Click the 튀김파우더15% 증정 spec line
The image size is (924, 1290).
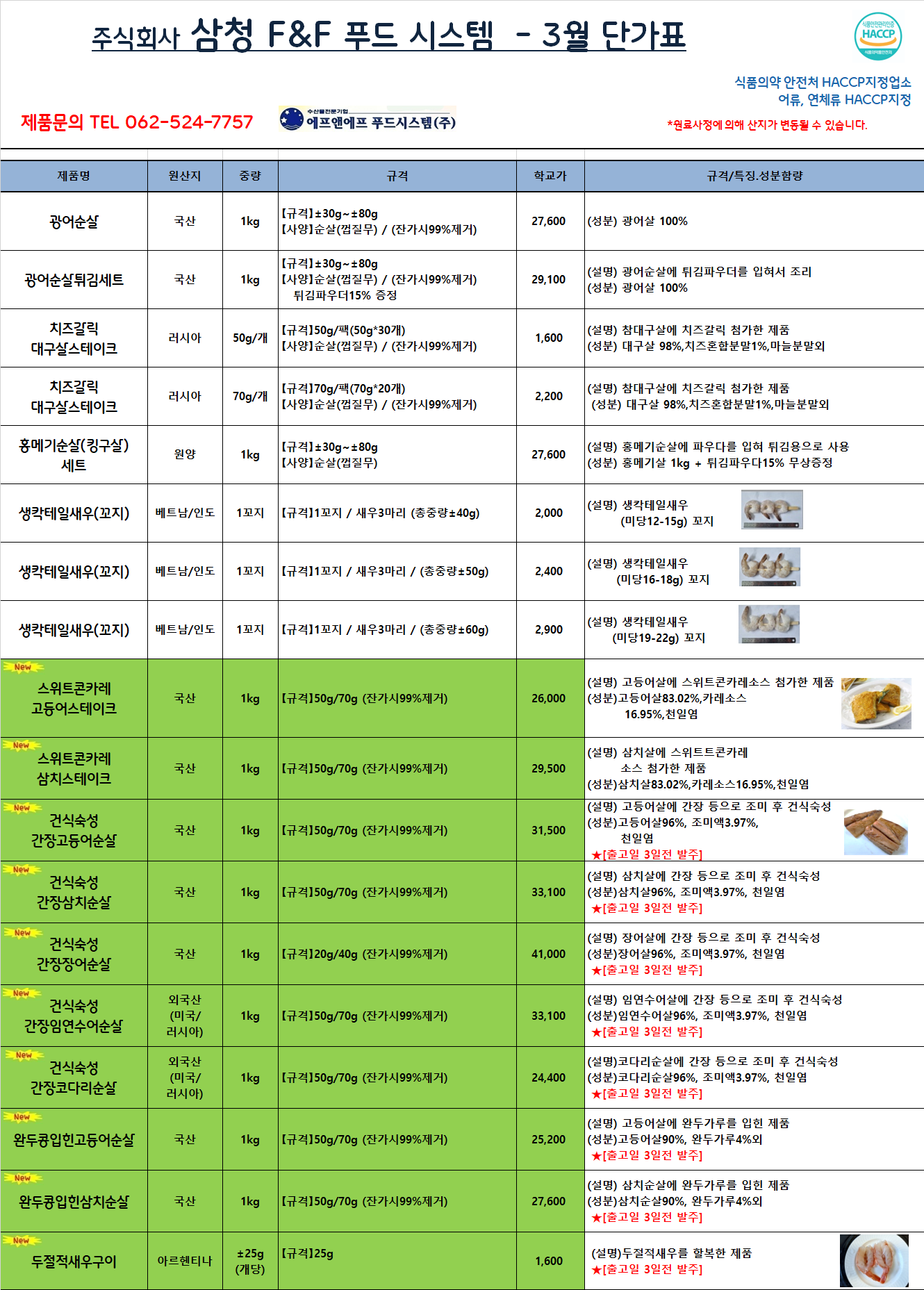(345, 295)
